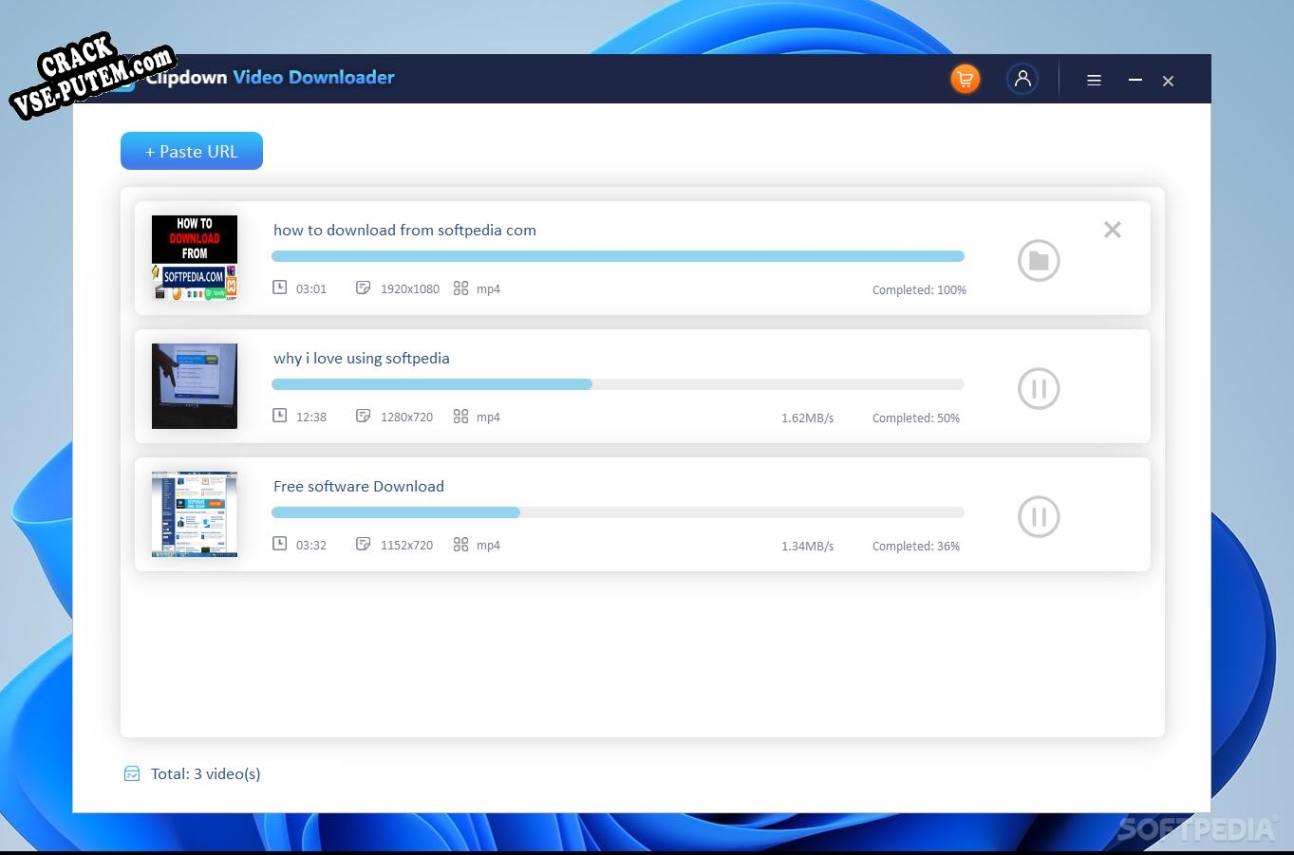Click format icon in 'Free software Download' row
Viewport: 1294px width, 855px height.
[460, 544]
